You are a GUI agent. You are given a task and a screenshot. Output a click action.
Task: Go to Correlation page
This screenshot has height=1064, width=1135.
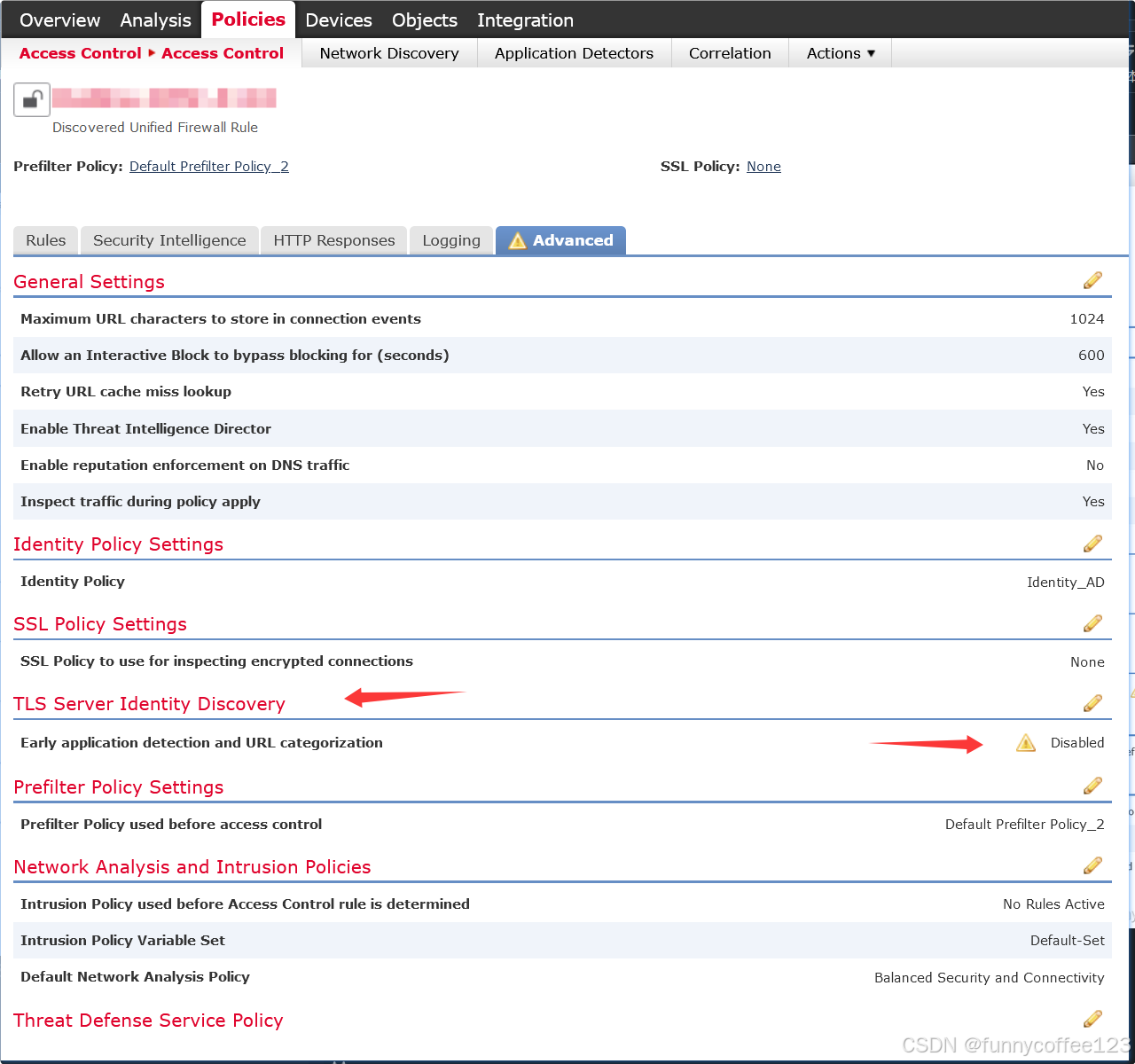pyautogui.click(x=730, y=53)
